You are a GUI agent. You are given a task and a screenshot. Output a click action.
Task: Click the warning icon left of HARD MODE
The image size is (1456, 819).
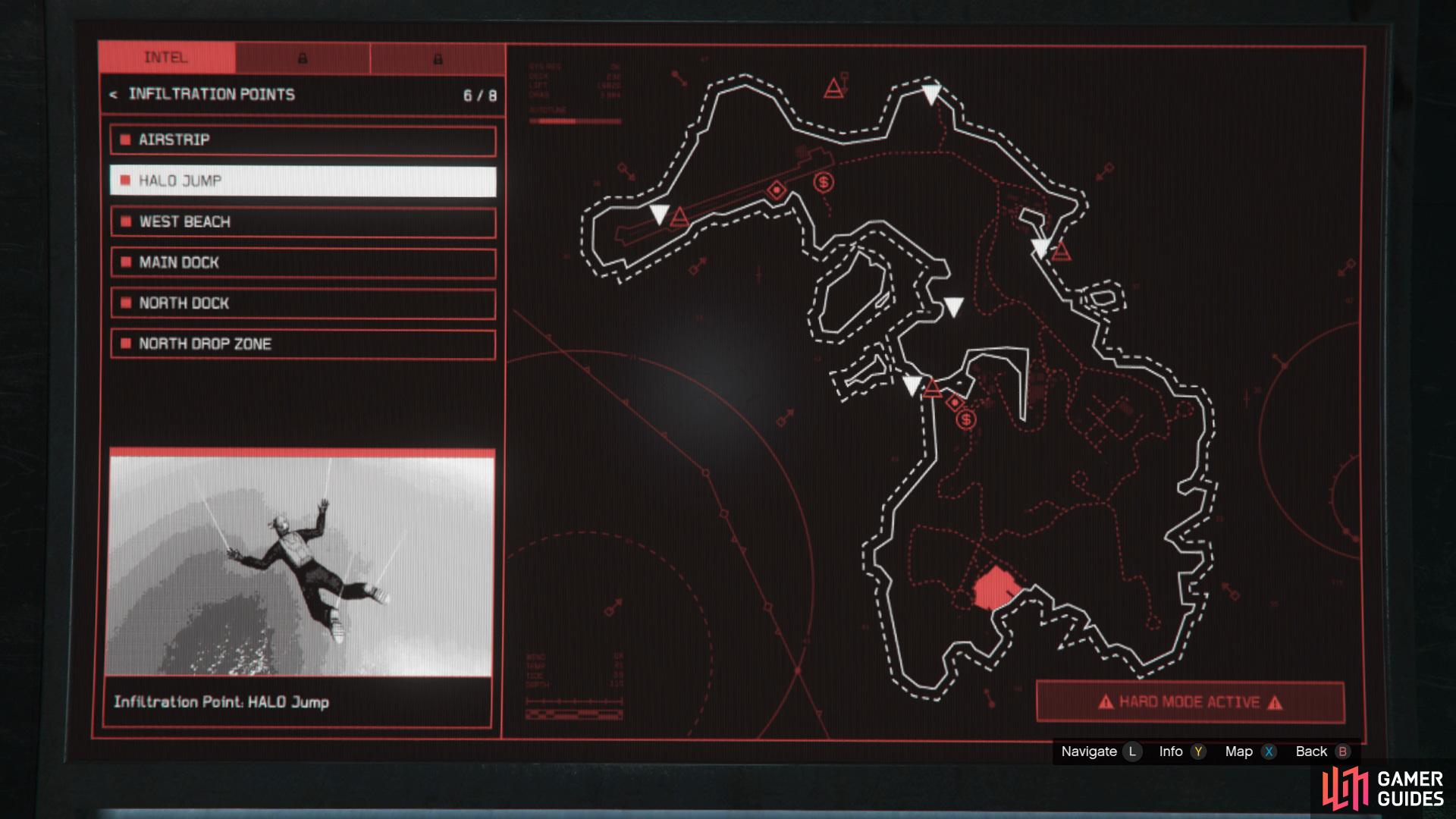(x=1106, y=702)
